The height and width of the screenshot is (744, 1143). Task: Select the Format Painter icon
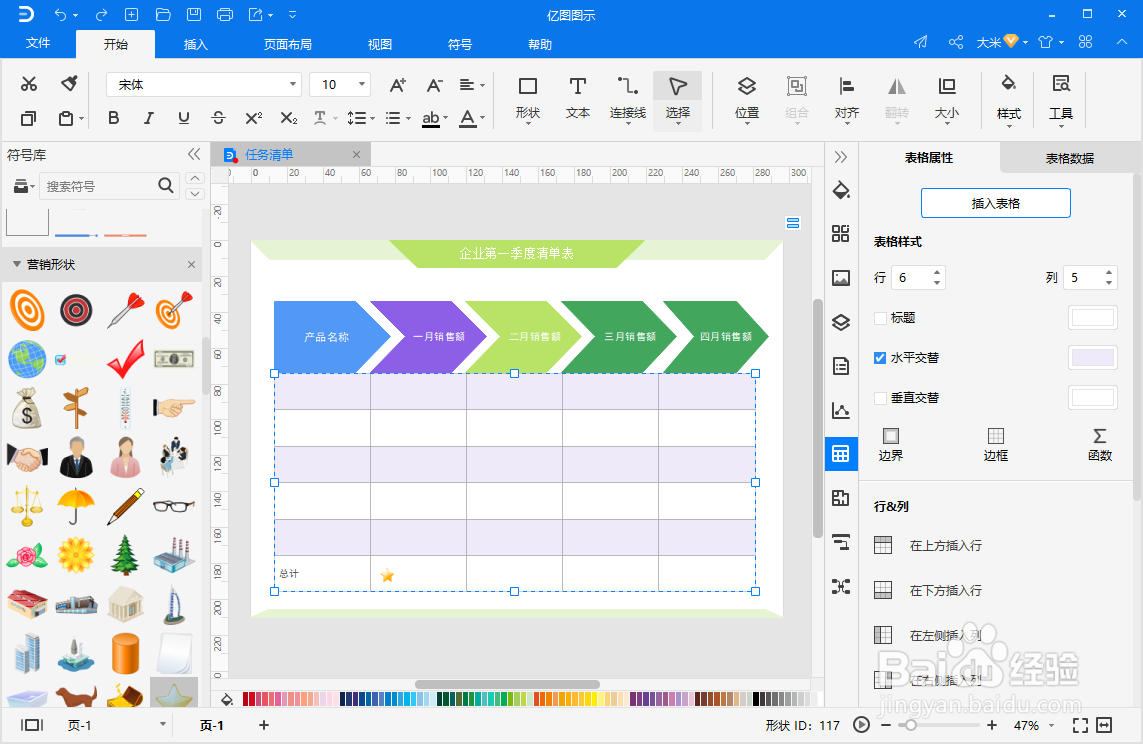(x=69, y=84)
